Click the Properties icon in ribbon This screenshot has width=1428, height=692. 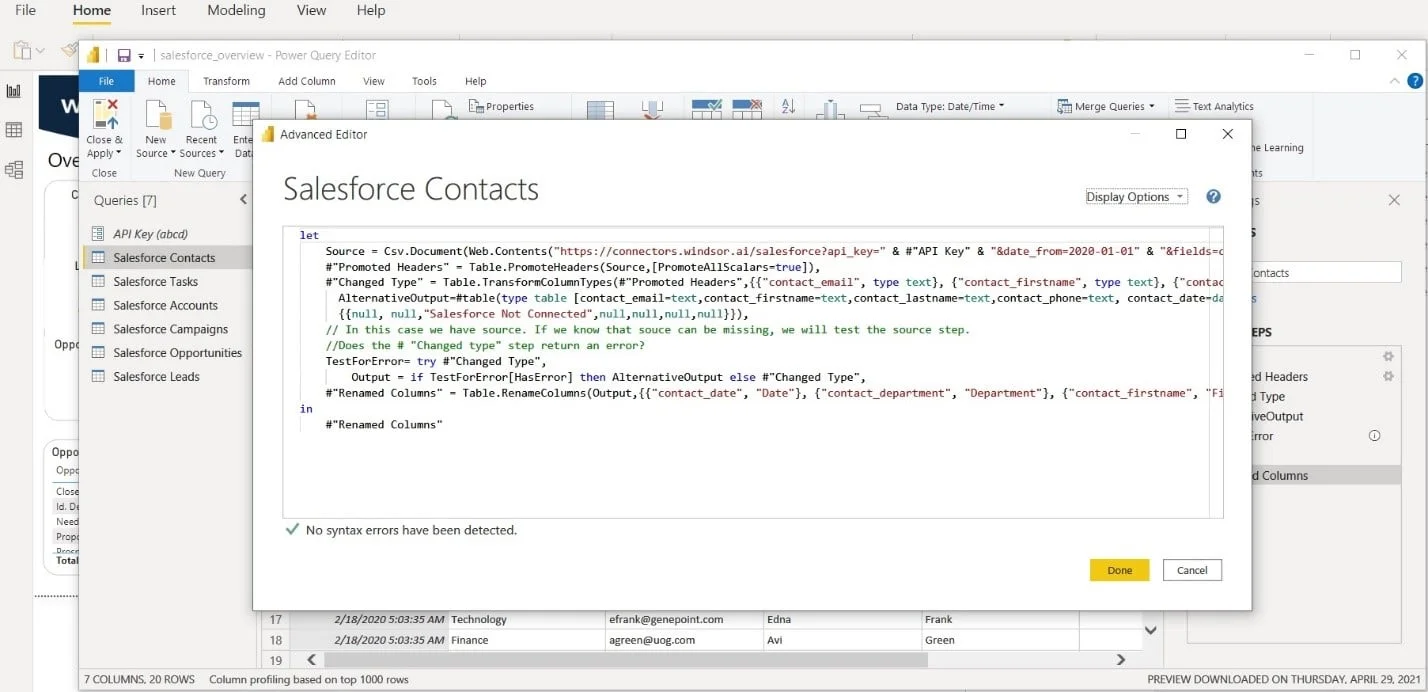(x=476, y=107)
